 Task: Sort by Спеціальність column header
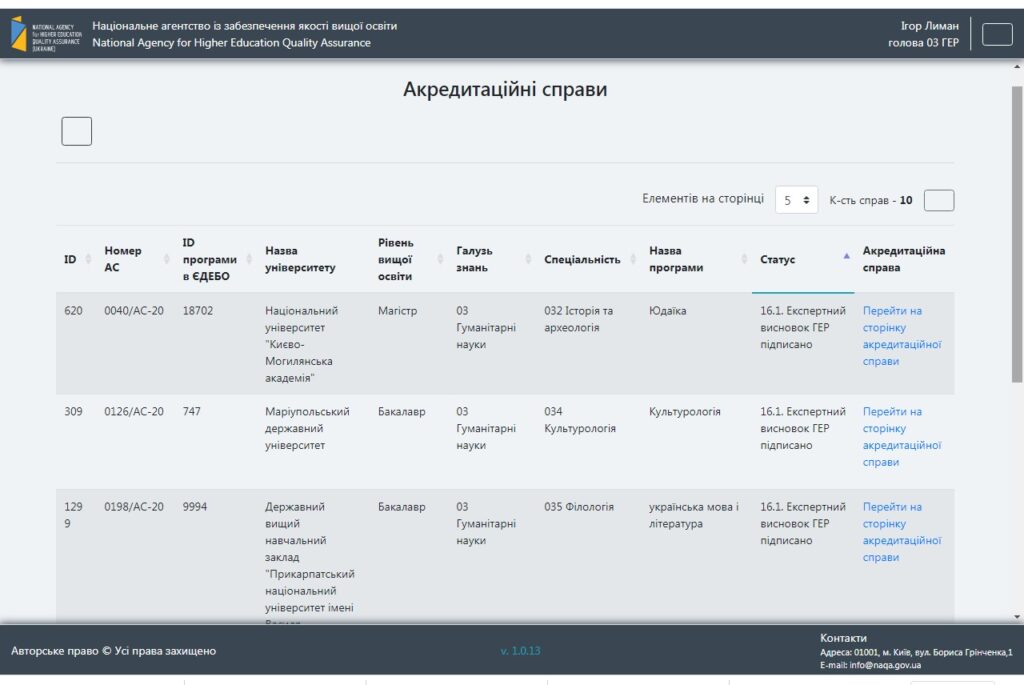pyautogui.click(x=587, y=259)
